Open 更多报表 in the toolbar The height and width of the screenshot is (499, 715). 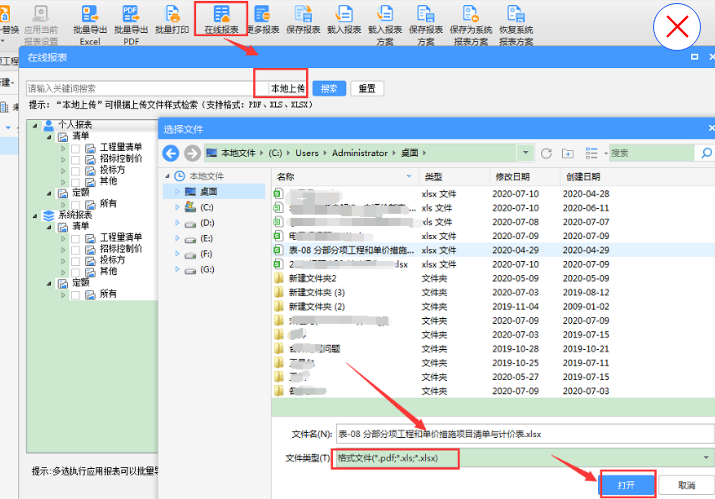point(263,20)
